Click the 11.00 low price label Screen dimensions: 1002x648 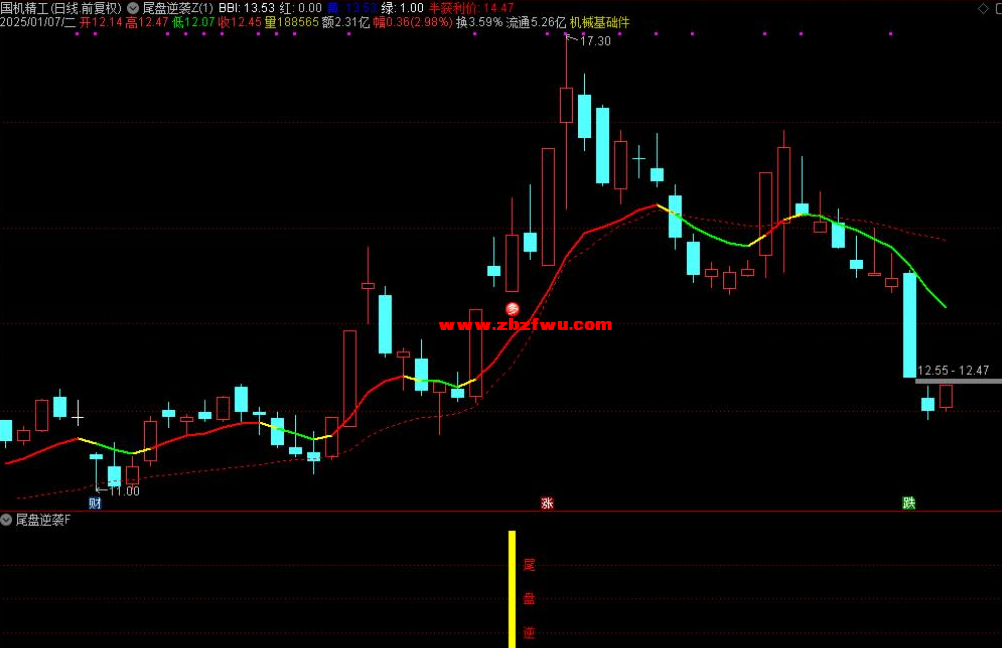click(x=124, y=491)
